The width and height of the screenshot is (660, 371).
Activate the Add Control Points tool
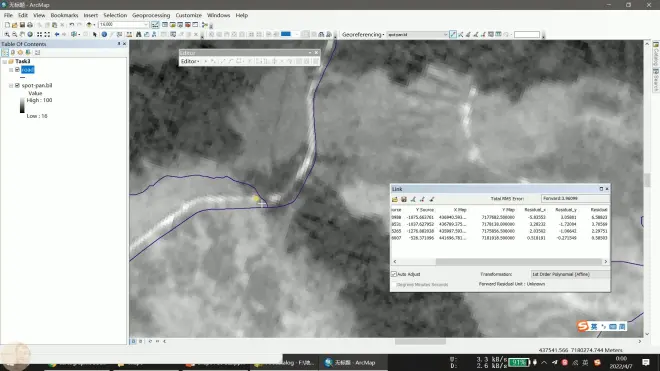[x=453, y=35]
